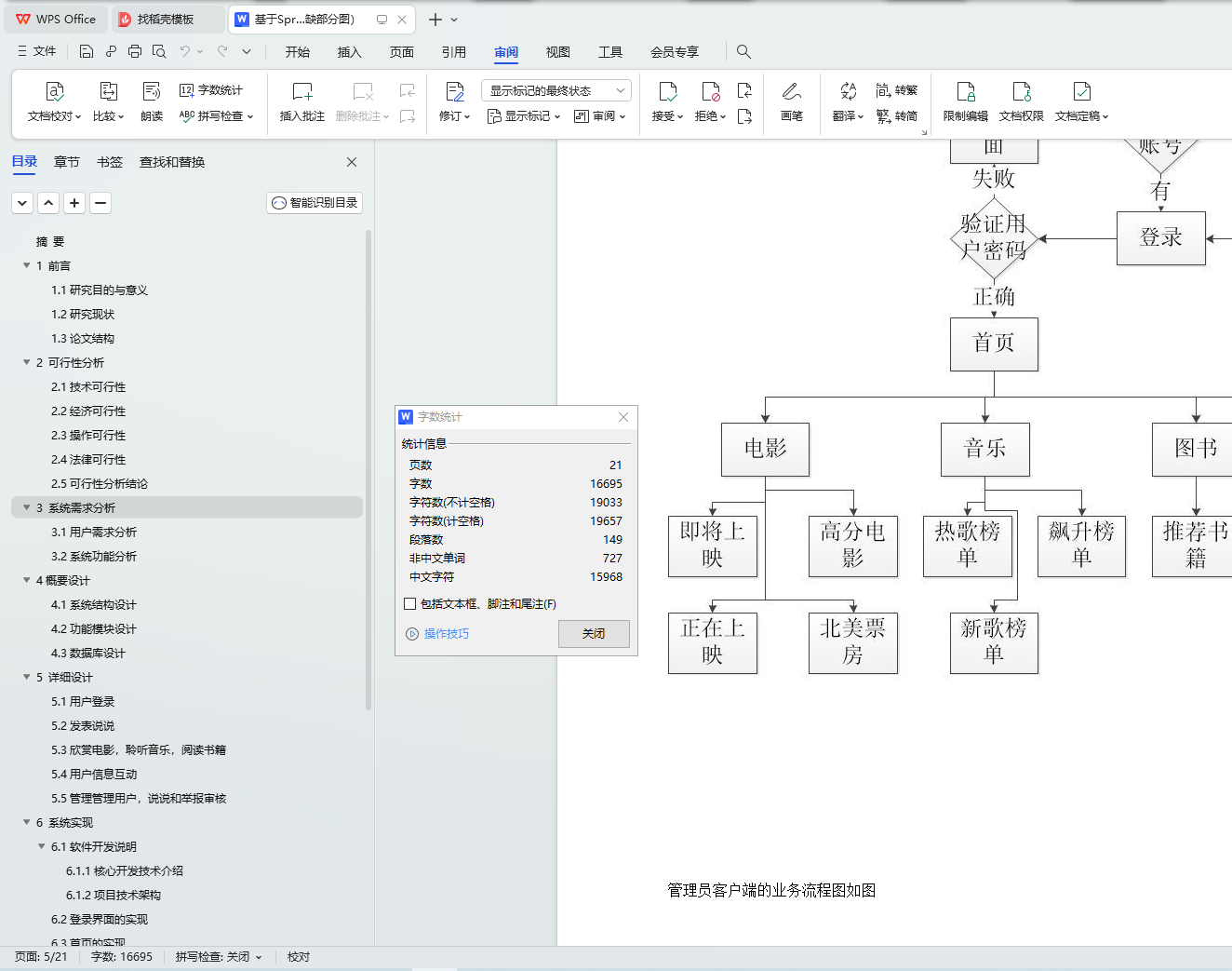Click the navigation pane vertical scrollbar
This screenshot has width=1232, height=971.
tap(368, 470)
